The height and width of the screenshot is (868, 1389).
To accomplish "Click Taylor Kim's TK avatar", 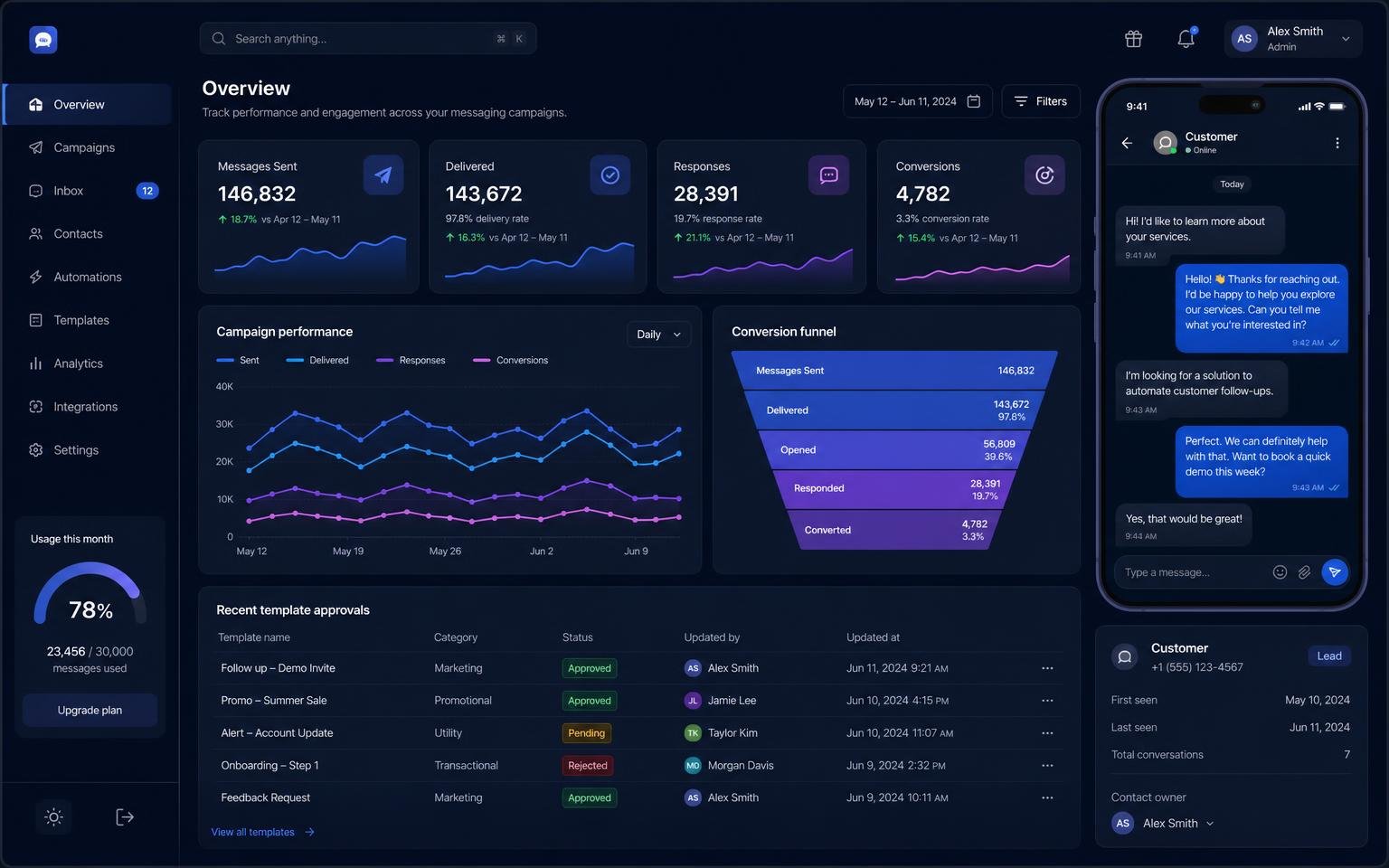I will pos(693,733).
